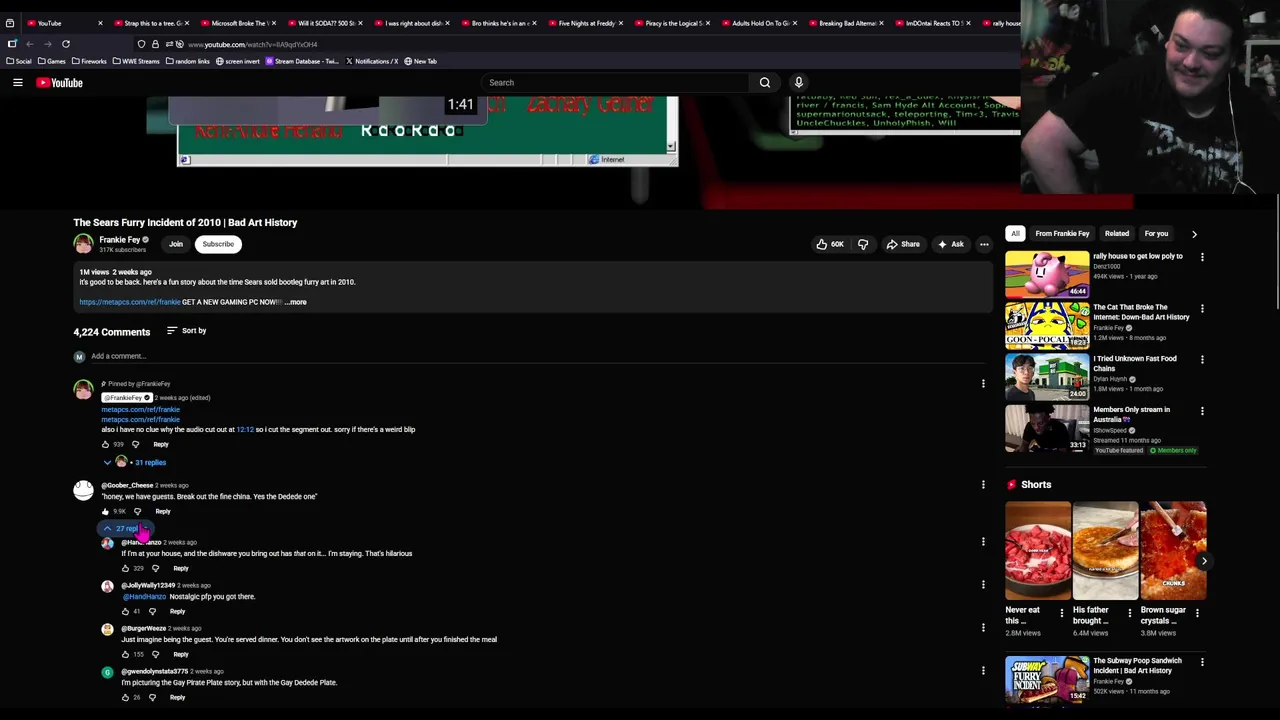
Task: Open the metapcs.com/ref/frankie description link
Action: (130, 302)
